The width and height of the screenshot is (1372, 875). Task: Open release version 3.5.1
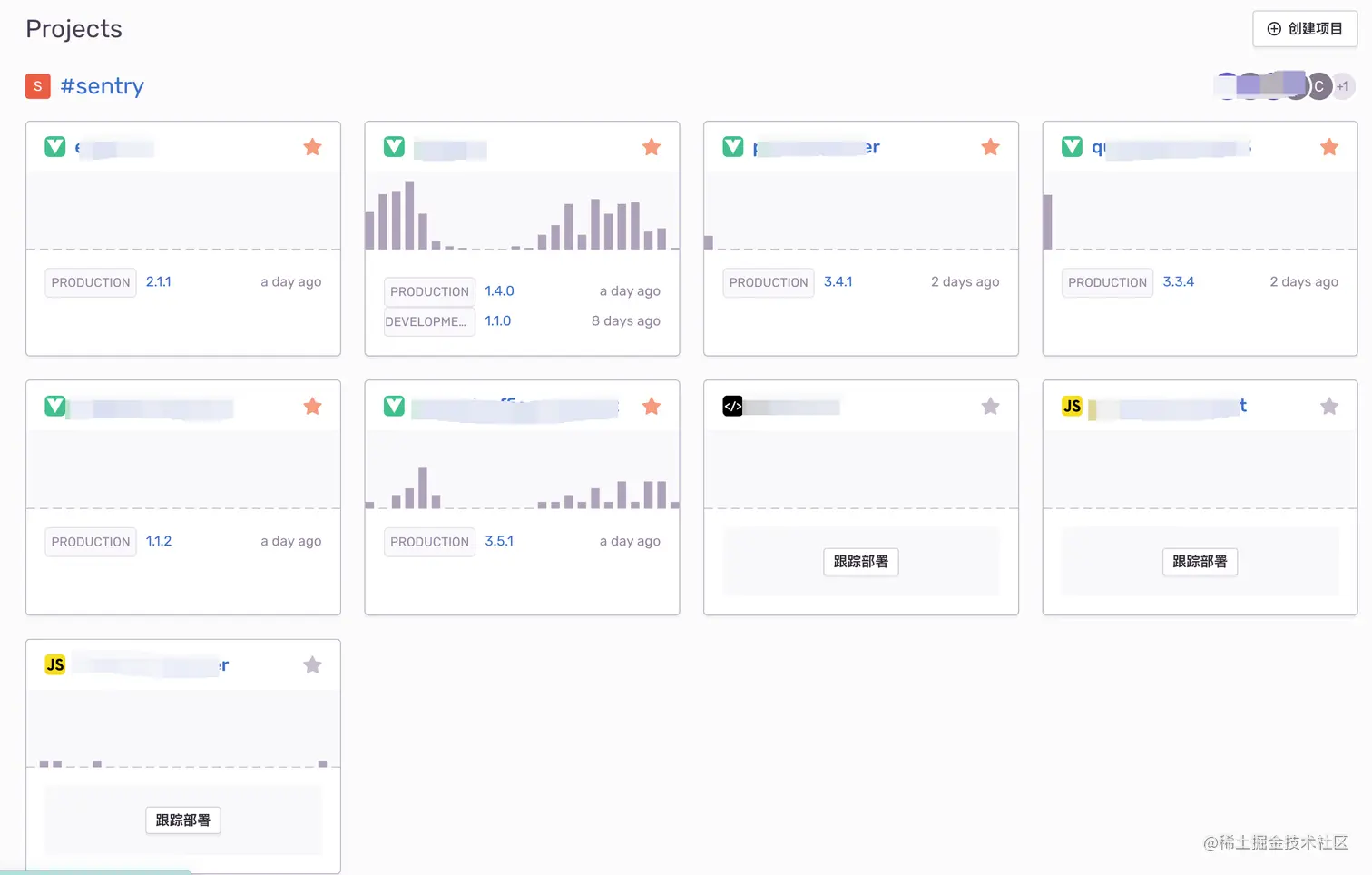(499, 541)
